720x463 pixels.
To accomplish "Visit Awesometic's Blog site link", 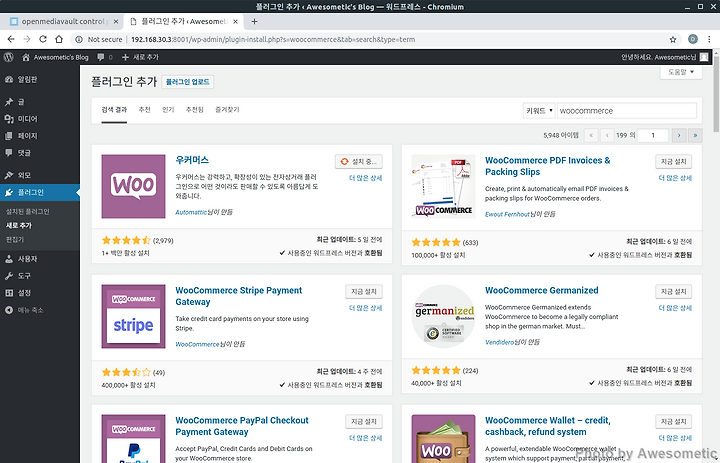I will click(55, 57).
